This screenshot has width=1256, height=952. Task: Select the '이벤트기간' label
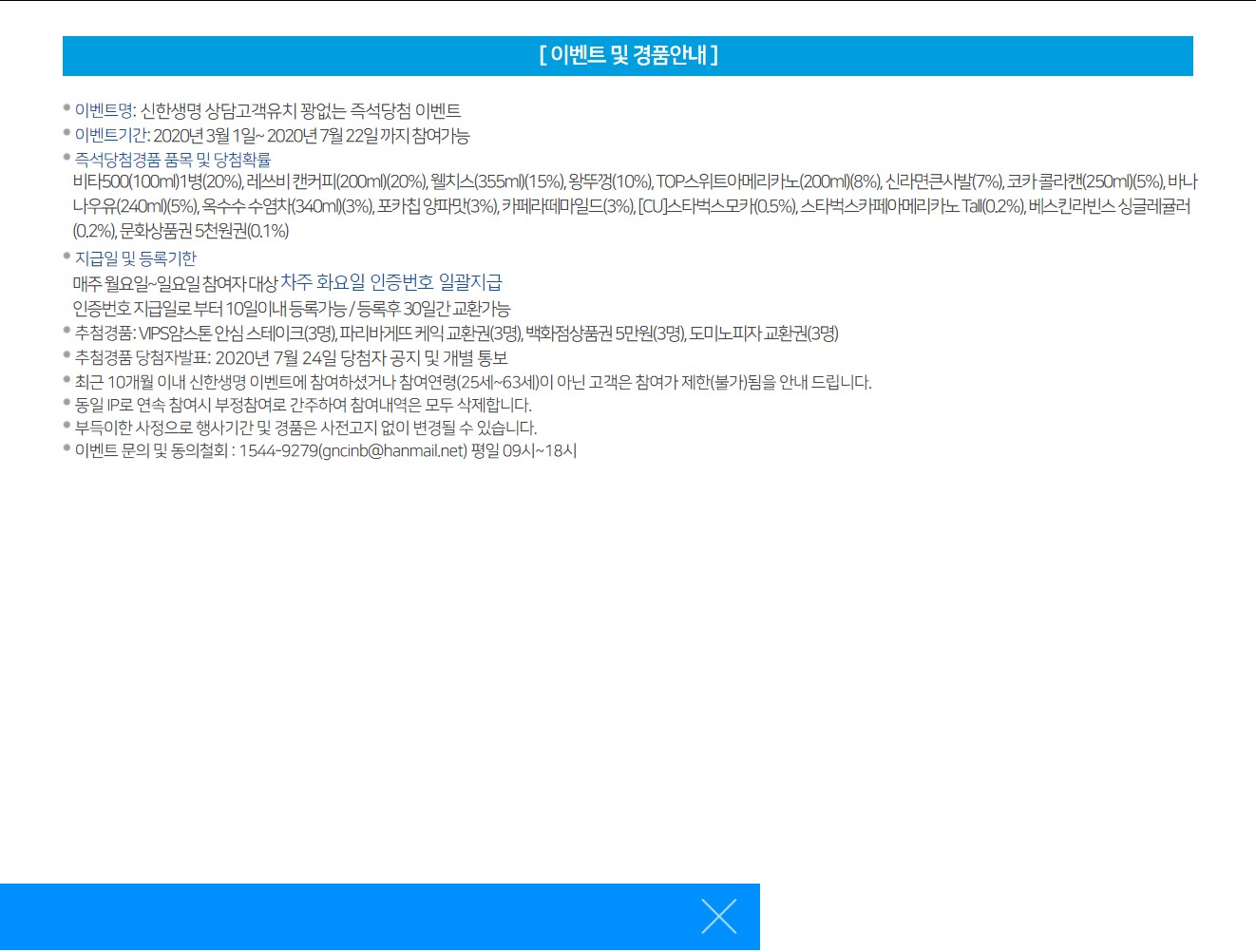(111, 135)
